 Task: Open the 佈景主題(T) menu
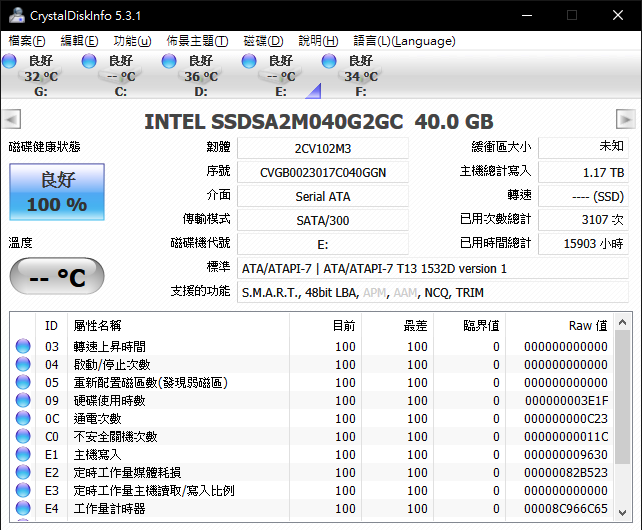(197, 41)
